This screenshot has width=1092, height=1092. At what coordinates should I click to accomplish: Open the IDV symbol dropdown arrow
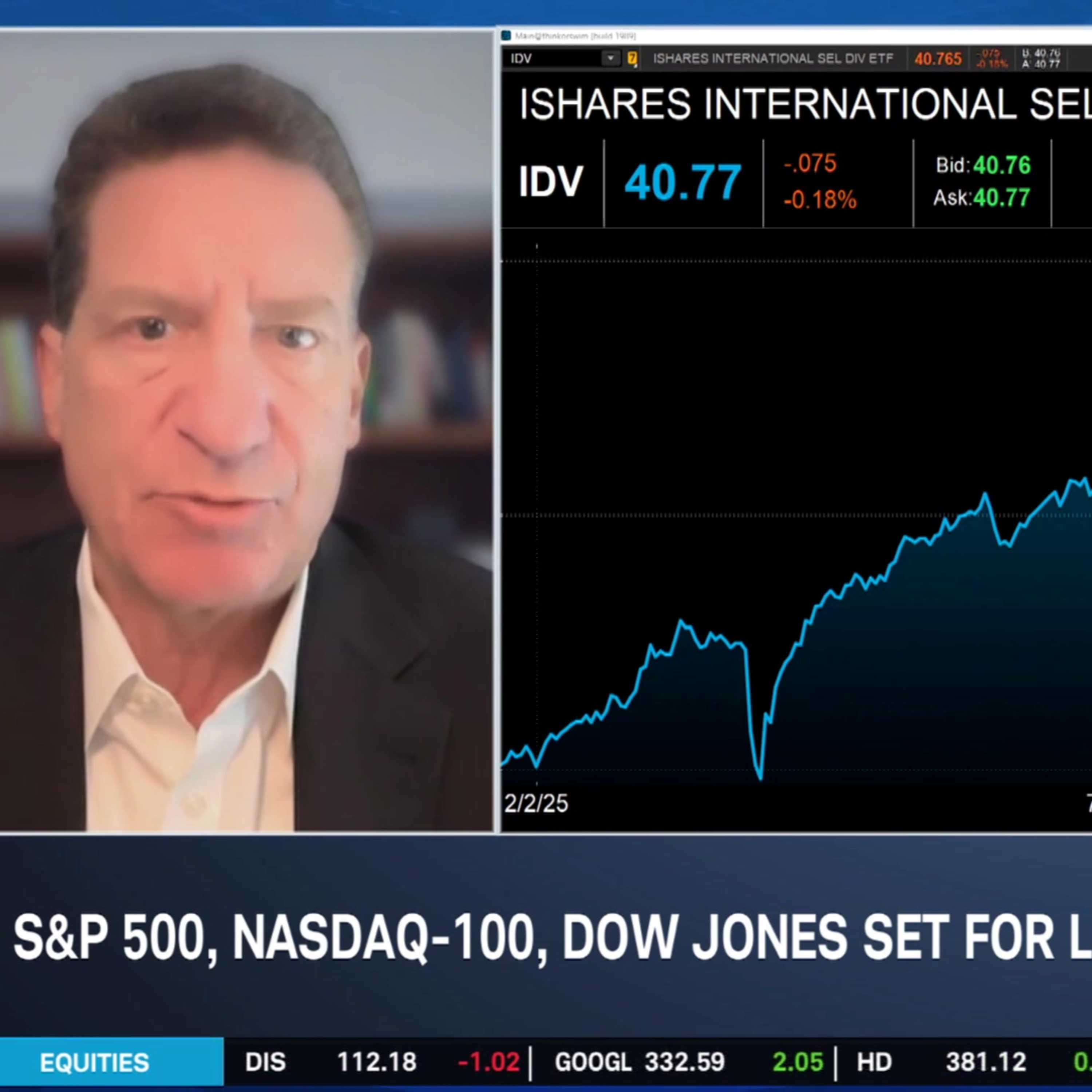tap(610, 58)
